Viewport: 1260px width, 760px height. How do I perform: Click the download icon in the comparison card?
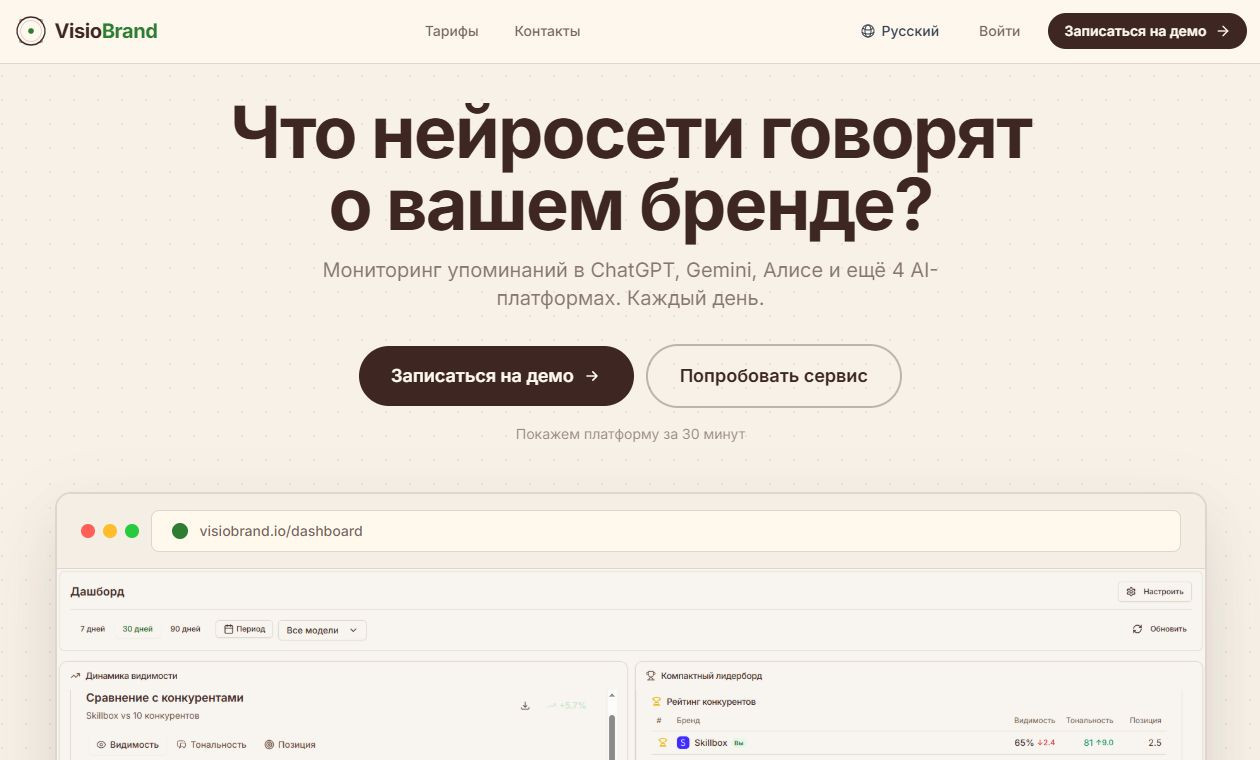click(525, 705)
